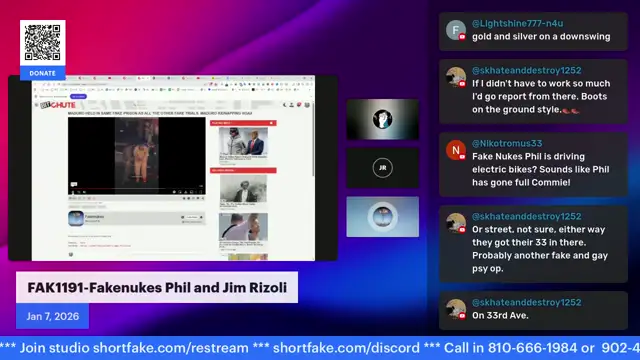The width and height of the screenshot is (640, 360).
Task: Open the red BitChute notifications icon
Action: click(299, 105)
